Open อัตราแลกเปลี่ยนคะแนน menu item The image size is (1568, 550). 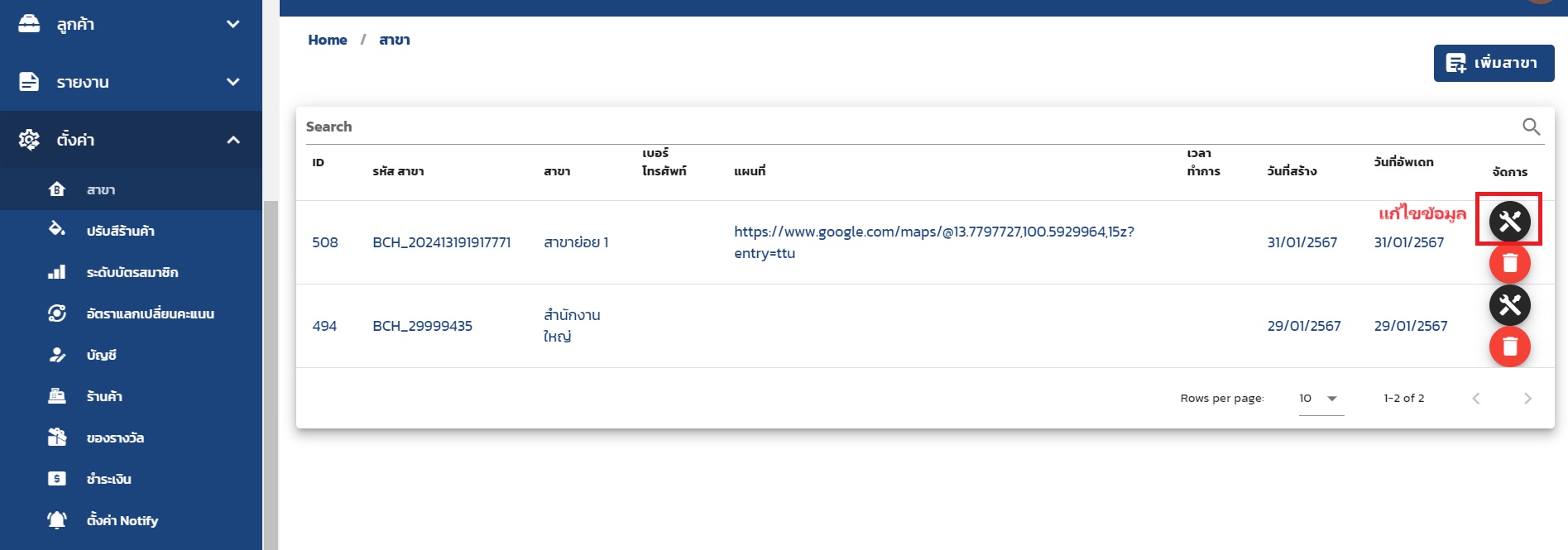point(132,313)
